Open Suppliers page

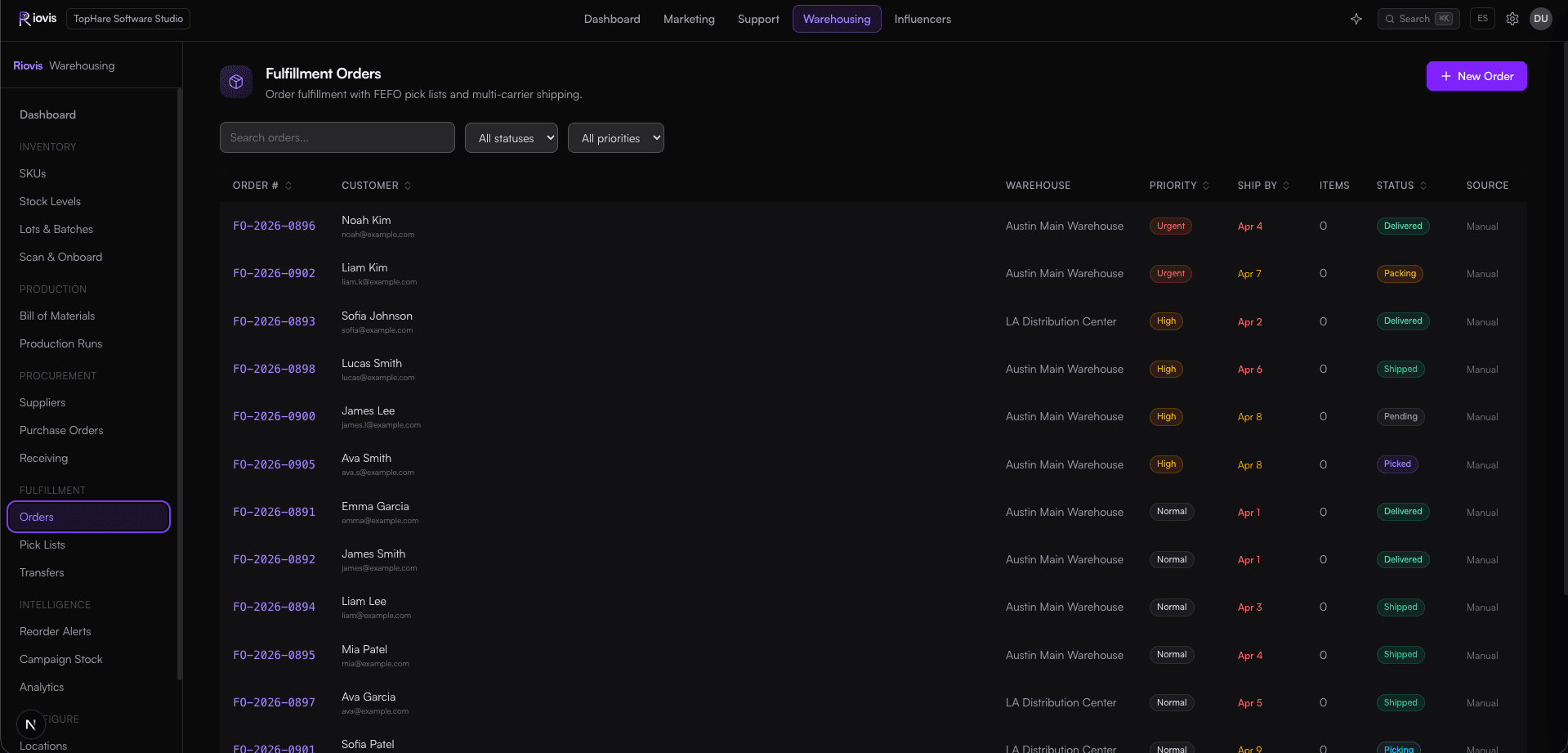(x=88, y=403)
